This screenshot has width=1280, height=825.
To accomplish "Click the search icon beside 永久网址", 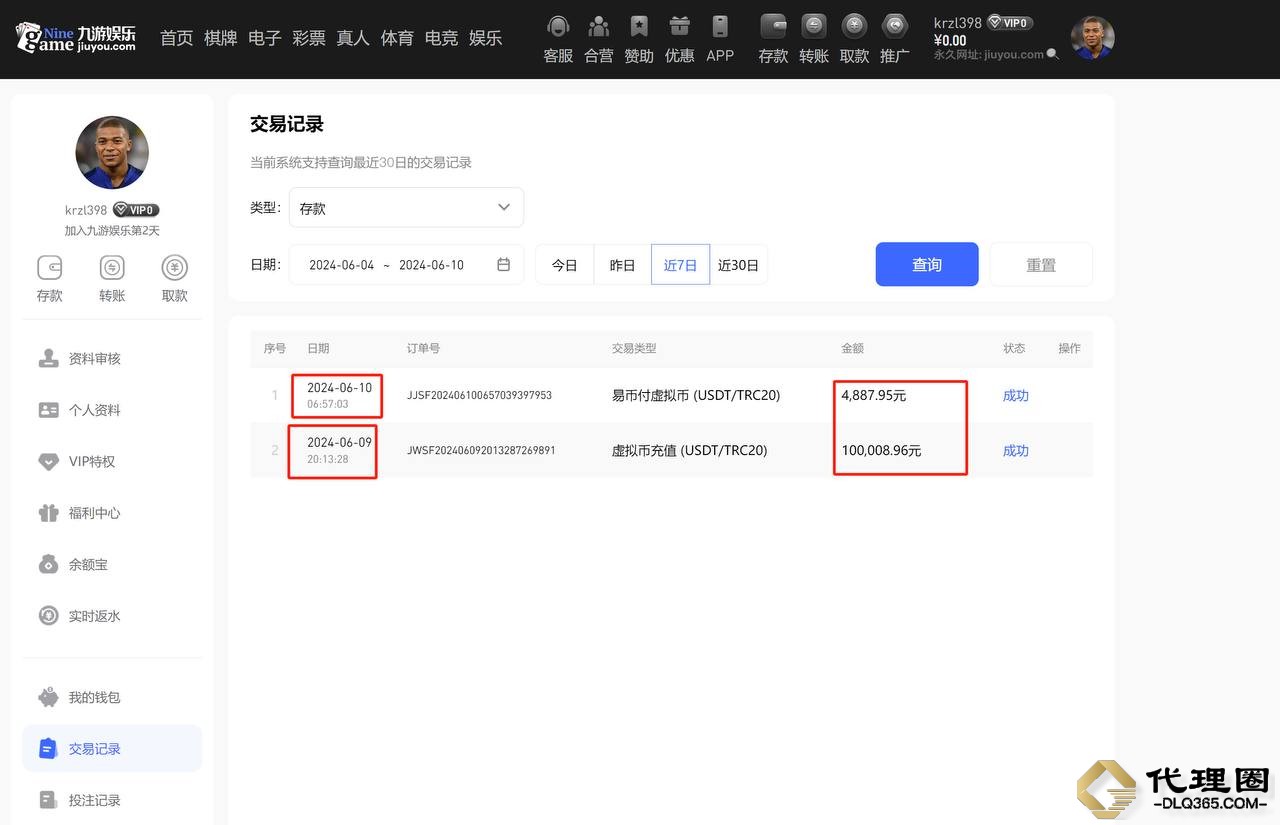I will pyautogui.click(x=1052, y=55).
